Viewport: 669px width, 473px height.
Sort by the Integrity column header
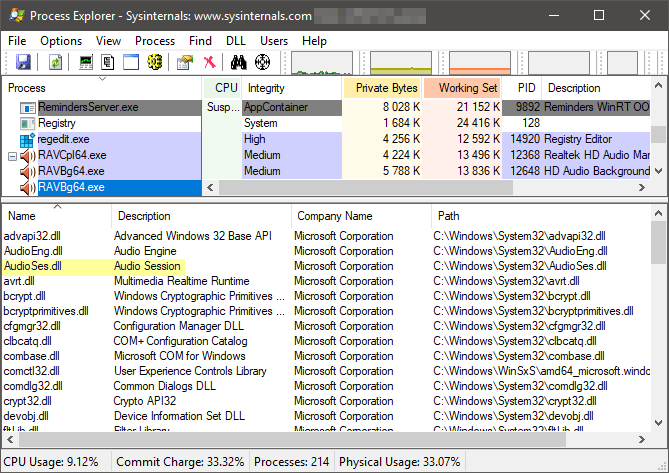(x=292, y=88)
